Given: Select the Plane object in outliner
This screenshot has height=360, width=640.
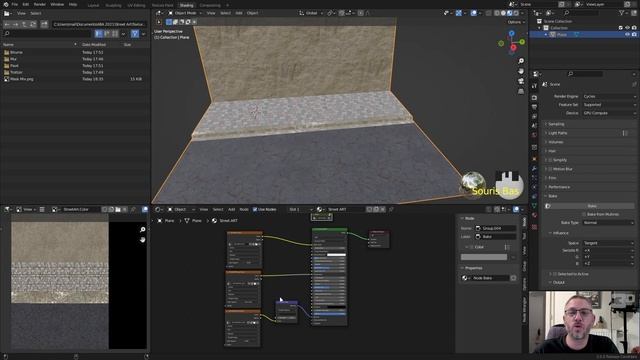Looking at the screenshot, I should click(562, 35).
